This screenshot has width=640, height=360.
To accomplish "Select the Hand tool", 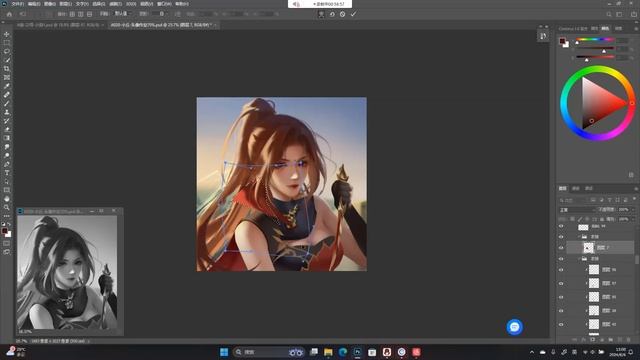I will (7, 199).
